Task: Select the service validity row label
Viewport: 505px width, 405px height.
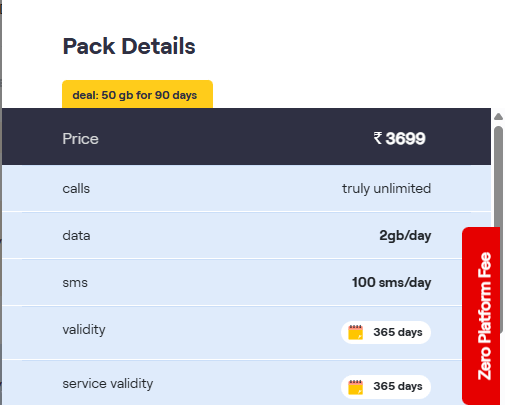Action: tap(108, 384)
